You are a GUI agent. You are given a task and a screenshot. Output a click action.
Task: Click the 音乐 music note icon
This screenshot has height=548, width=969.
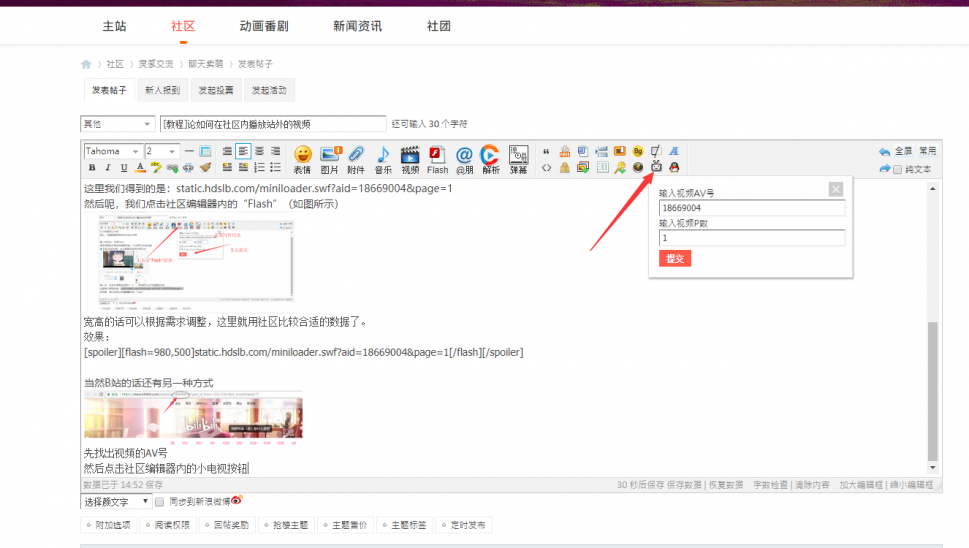pos(383,158)
